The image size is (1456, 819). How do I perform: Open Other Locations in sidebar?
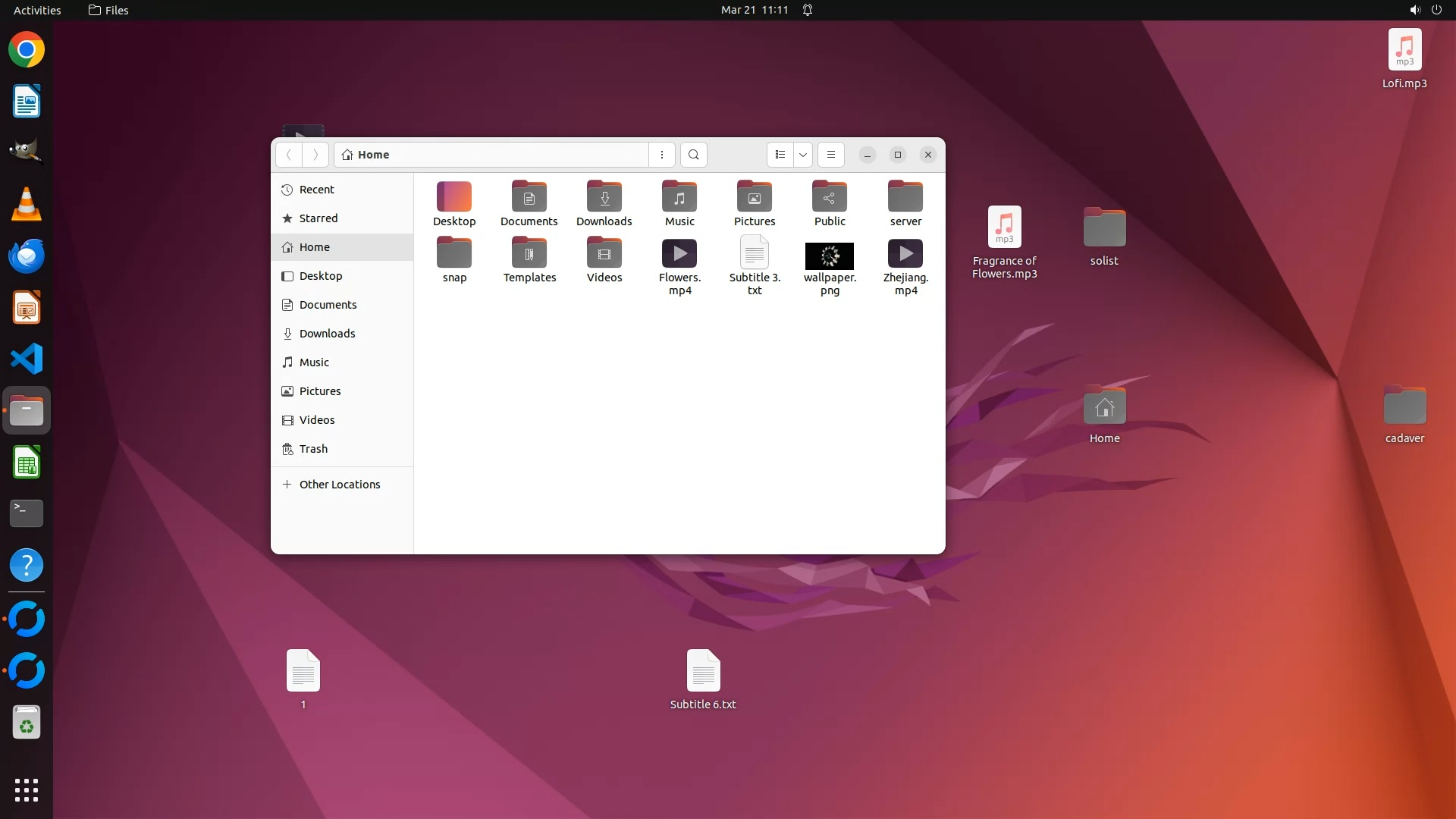(x=339, y=485)
